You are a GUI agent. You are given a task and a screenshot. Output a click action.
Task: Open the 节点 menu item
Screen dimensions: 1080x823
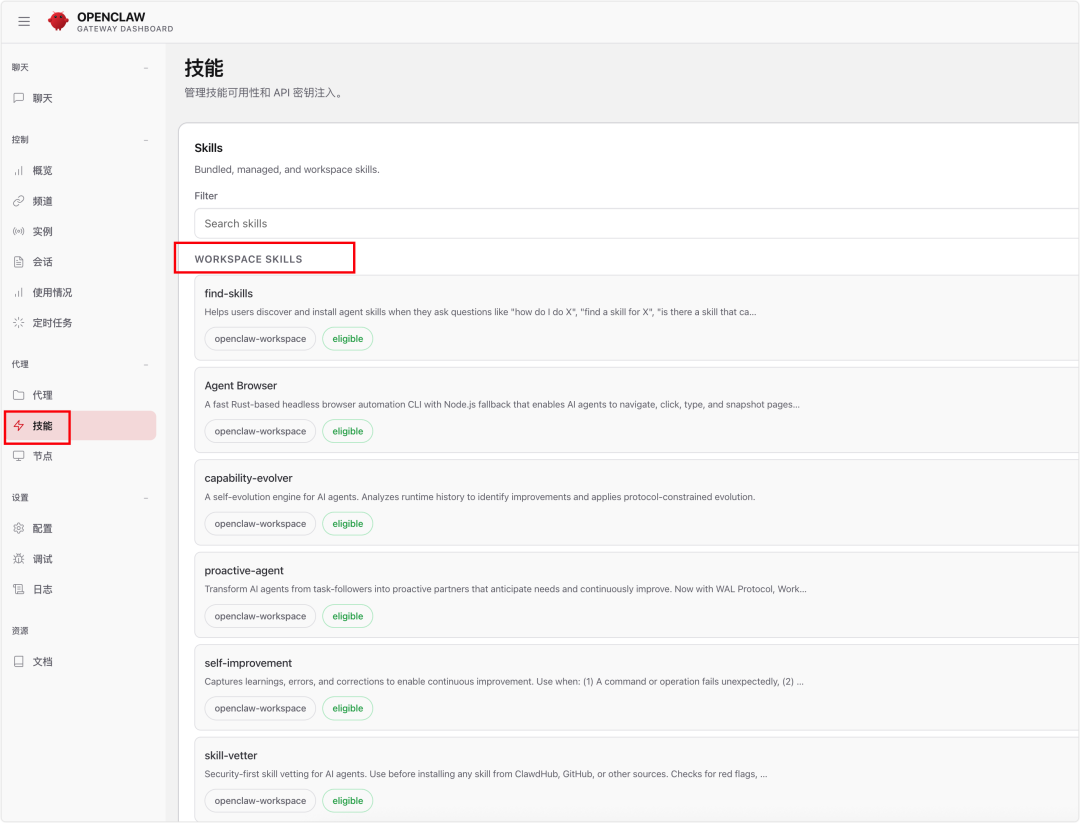coord(42,456)
